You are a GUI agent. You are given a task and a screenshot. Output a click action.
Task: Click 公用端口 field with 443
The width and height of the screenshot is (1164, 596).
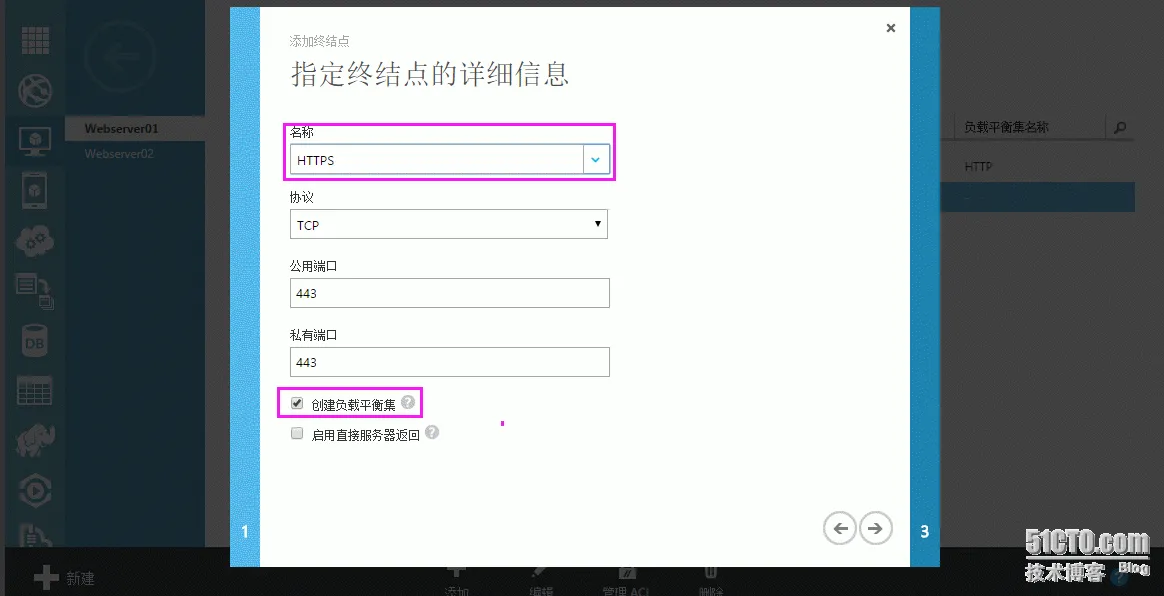pyautogui.click(x=450, y=293)
